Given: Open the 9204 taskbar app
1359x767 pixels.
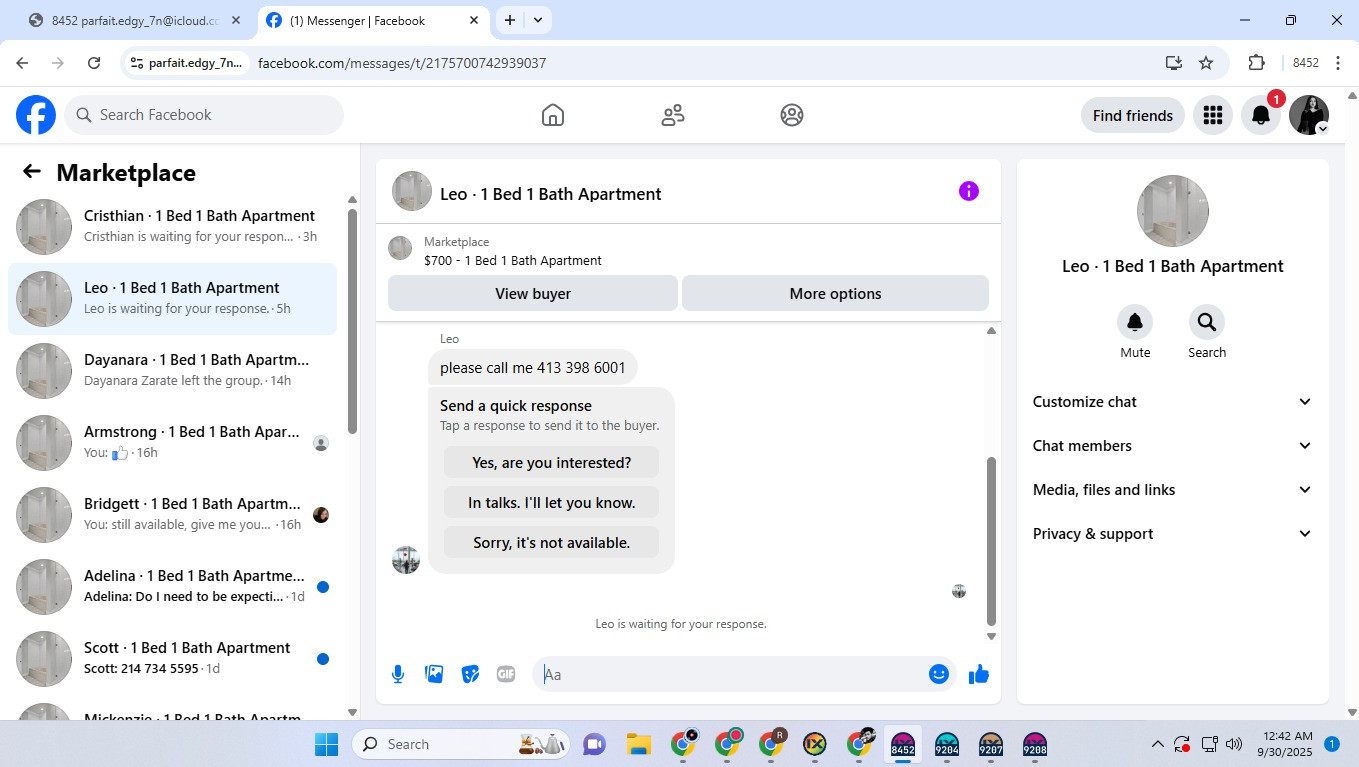Looking at the screenshot, I should coord(946,745).
